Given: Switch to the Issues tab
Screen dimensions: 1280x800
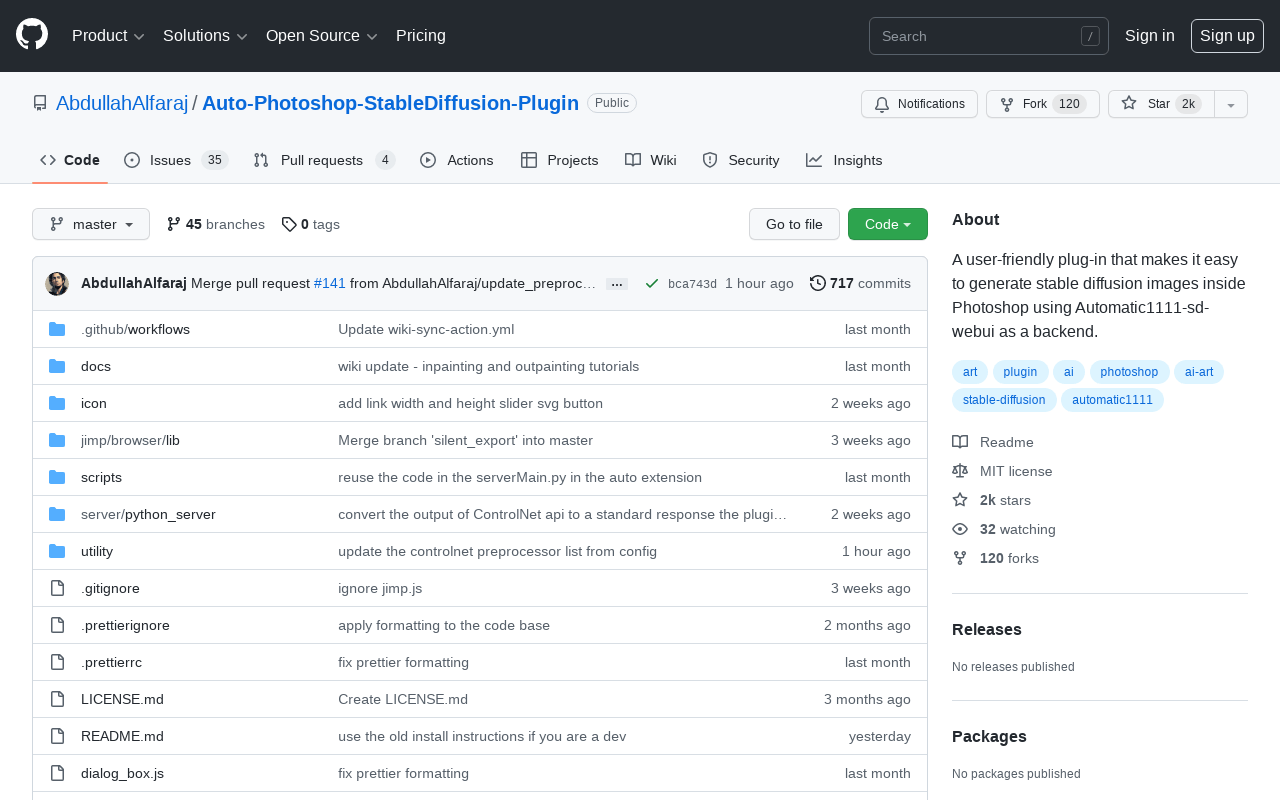Looking at the screenshot, I should pos(176,160).
